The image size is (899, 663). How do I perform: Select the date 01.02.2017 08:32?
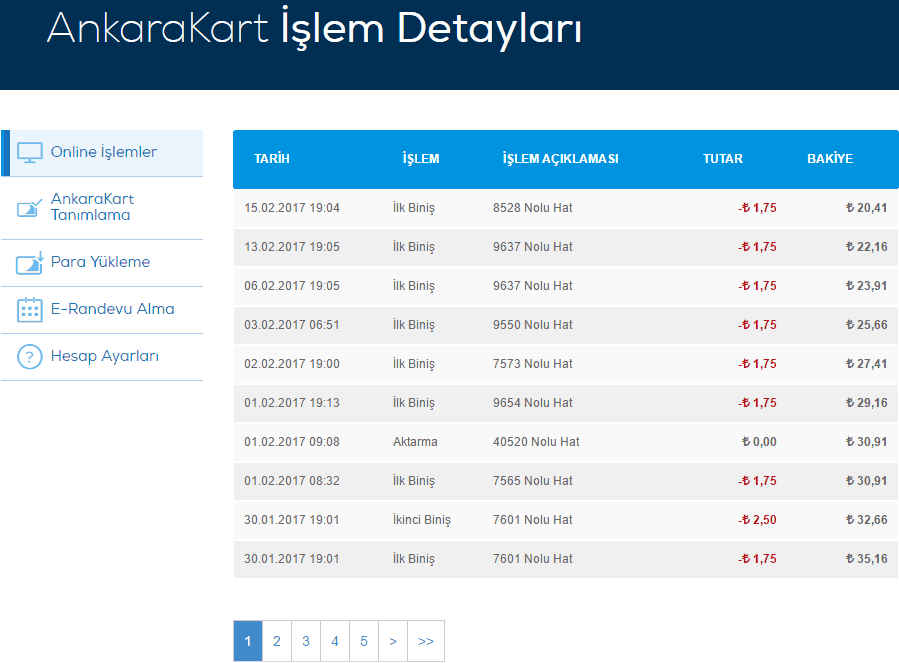[292, 481]
